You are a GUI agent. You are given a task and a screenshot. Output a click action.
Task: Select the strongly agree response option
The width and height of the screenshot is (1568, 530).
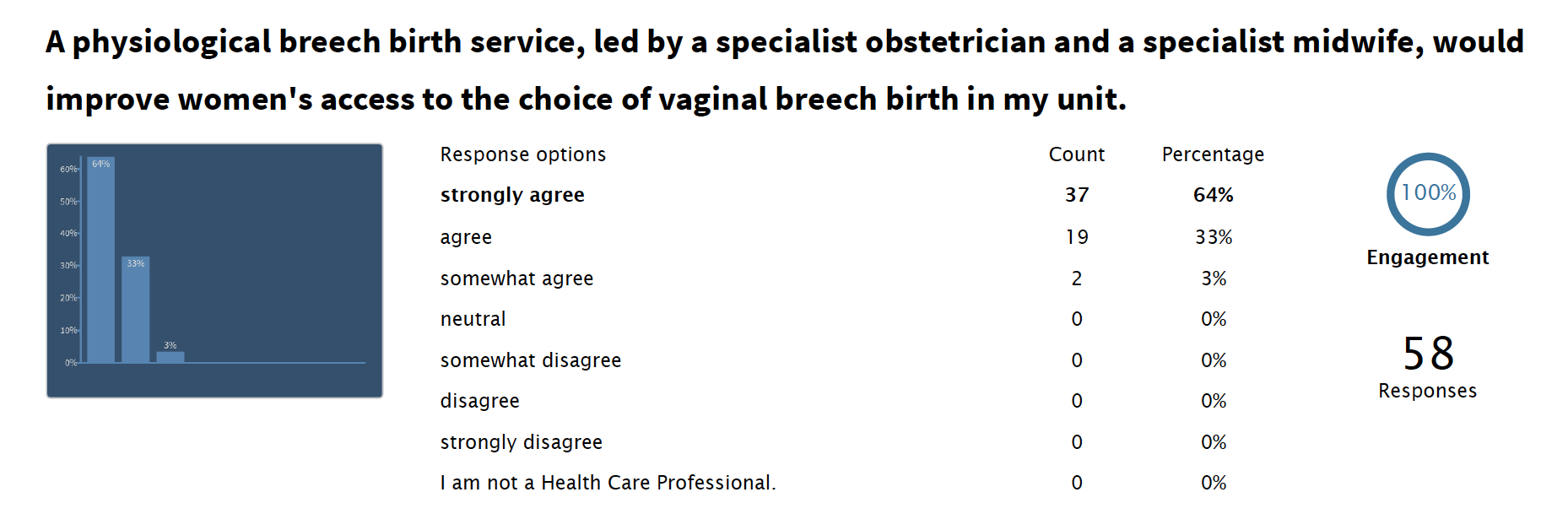click(x=512, y=195)
